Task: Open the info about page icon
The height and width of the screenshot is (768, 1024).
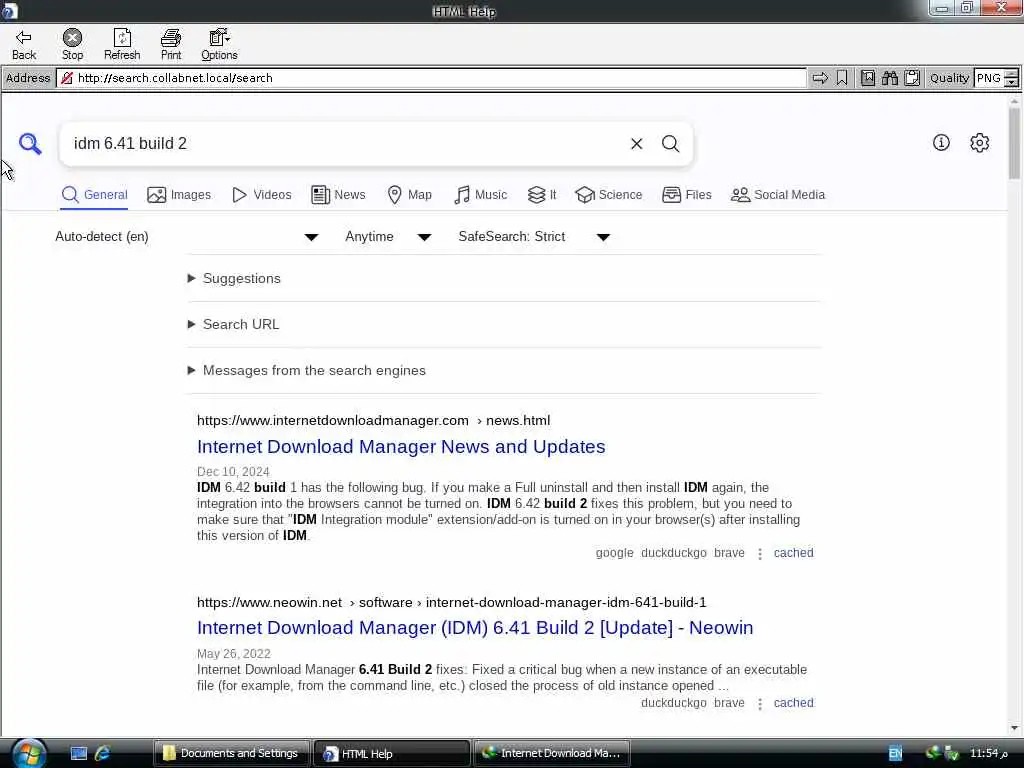Action: 941,142
